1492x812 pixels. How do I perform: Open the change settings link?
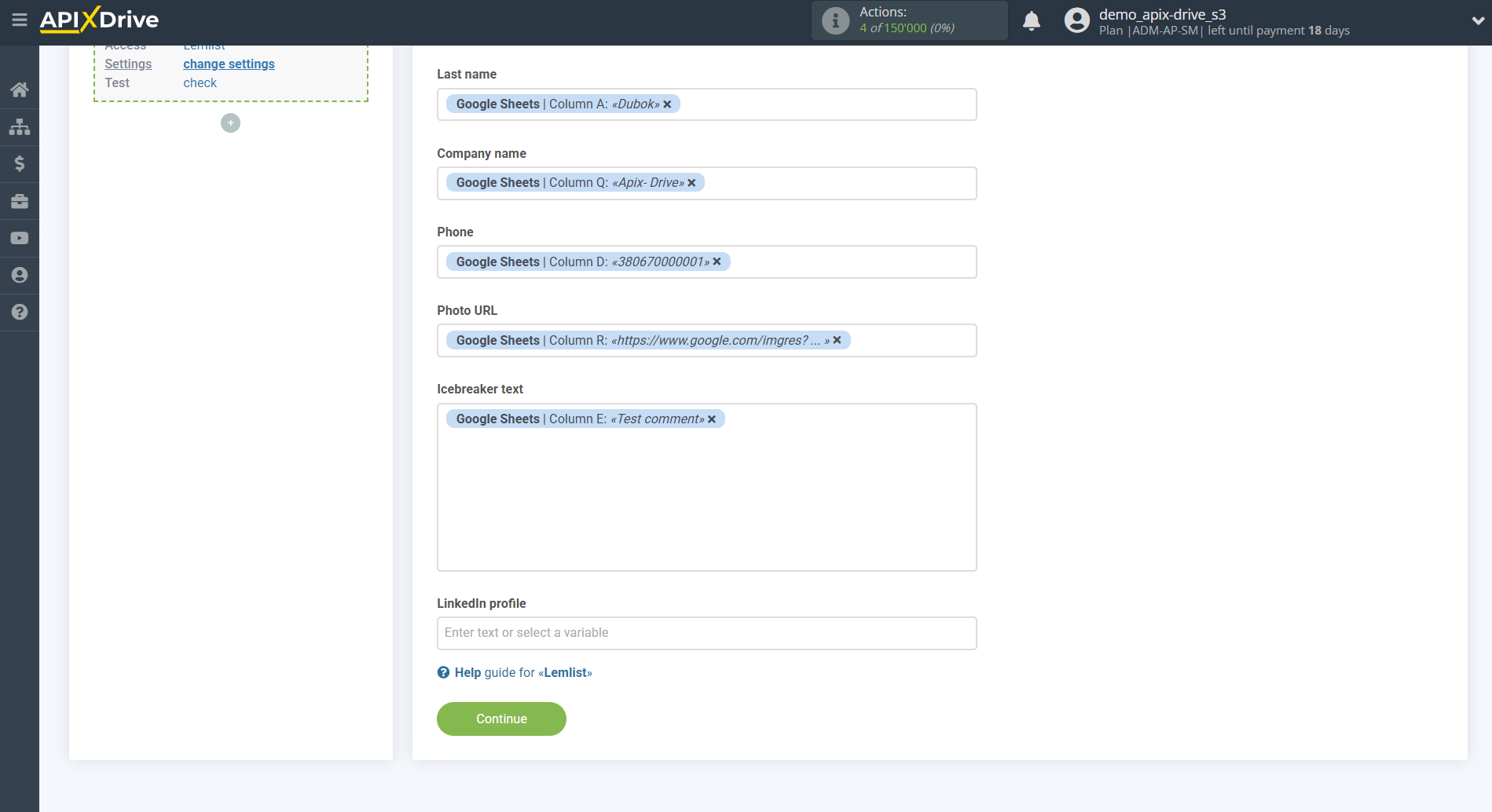click(x=229, y=64)
